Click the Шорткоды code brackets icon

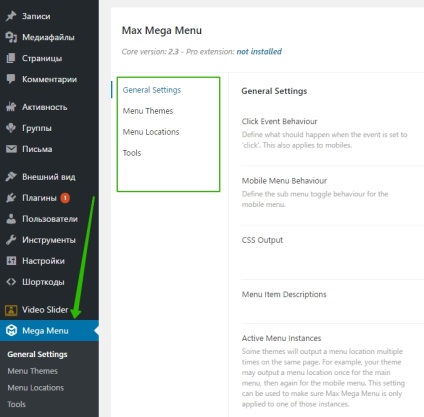pos(11,282)
